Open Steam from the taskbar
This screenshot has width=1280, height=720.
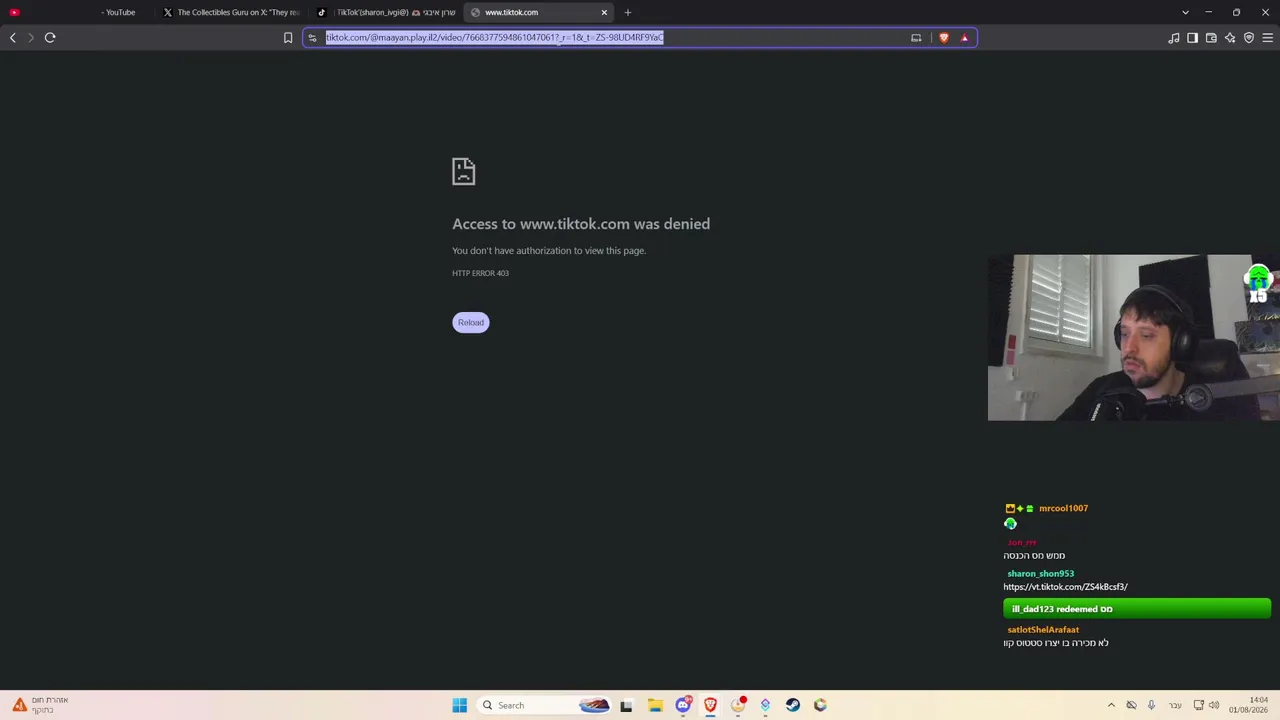pyautogui.click(x=793, y=706)
